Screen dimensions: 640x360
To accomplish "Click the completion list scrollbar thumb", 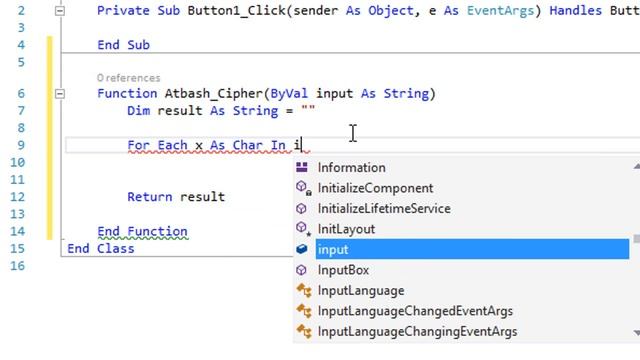I will tap(637, 239).
